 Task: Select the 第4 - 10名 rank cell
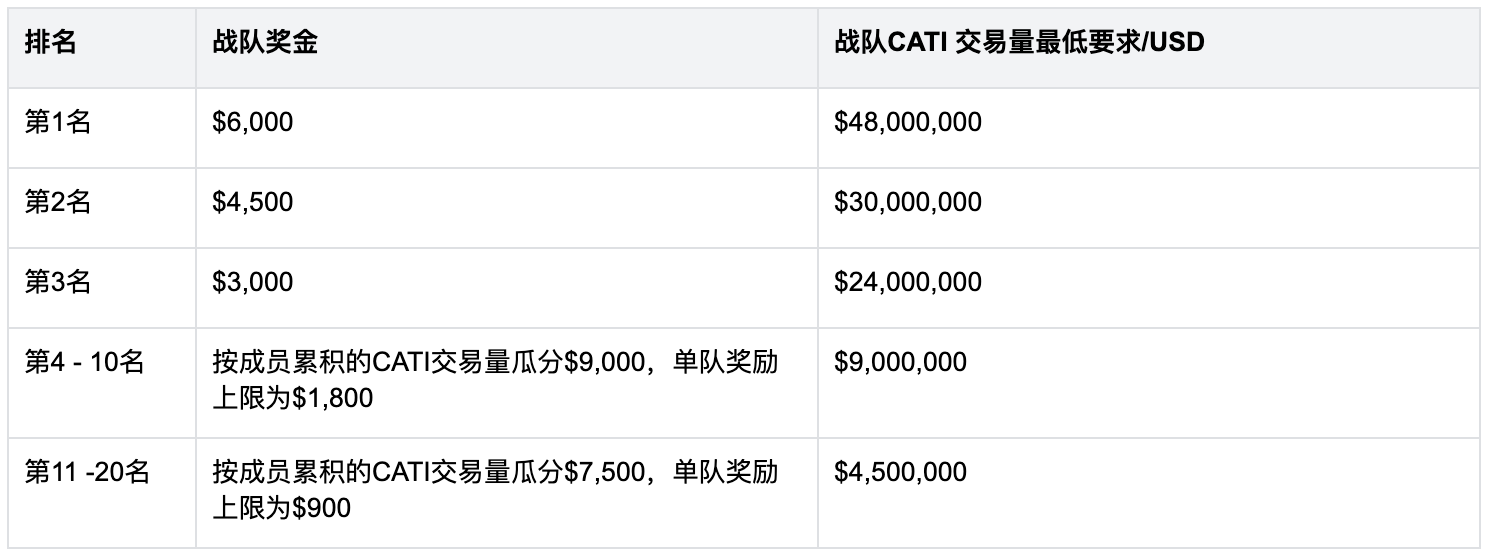coord(85,362)
